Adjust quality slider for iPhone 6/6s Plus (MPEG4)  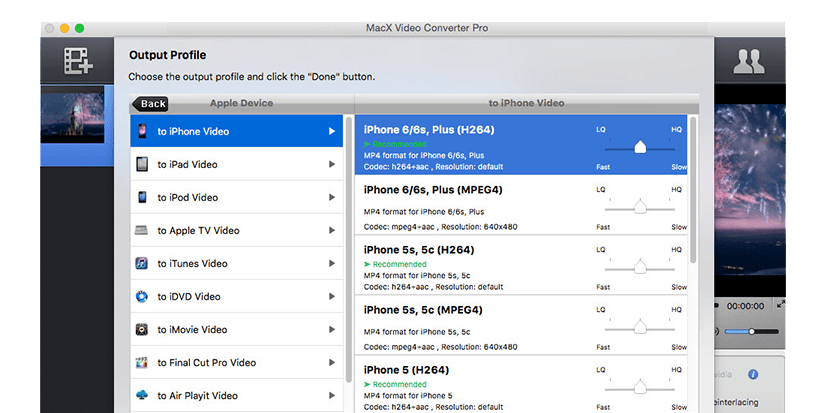coord(640,207)
